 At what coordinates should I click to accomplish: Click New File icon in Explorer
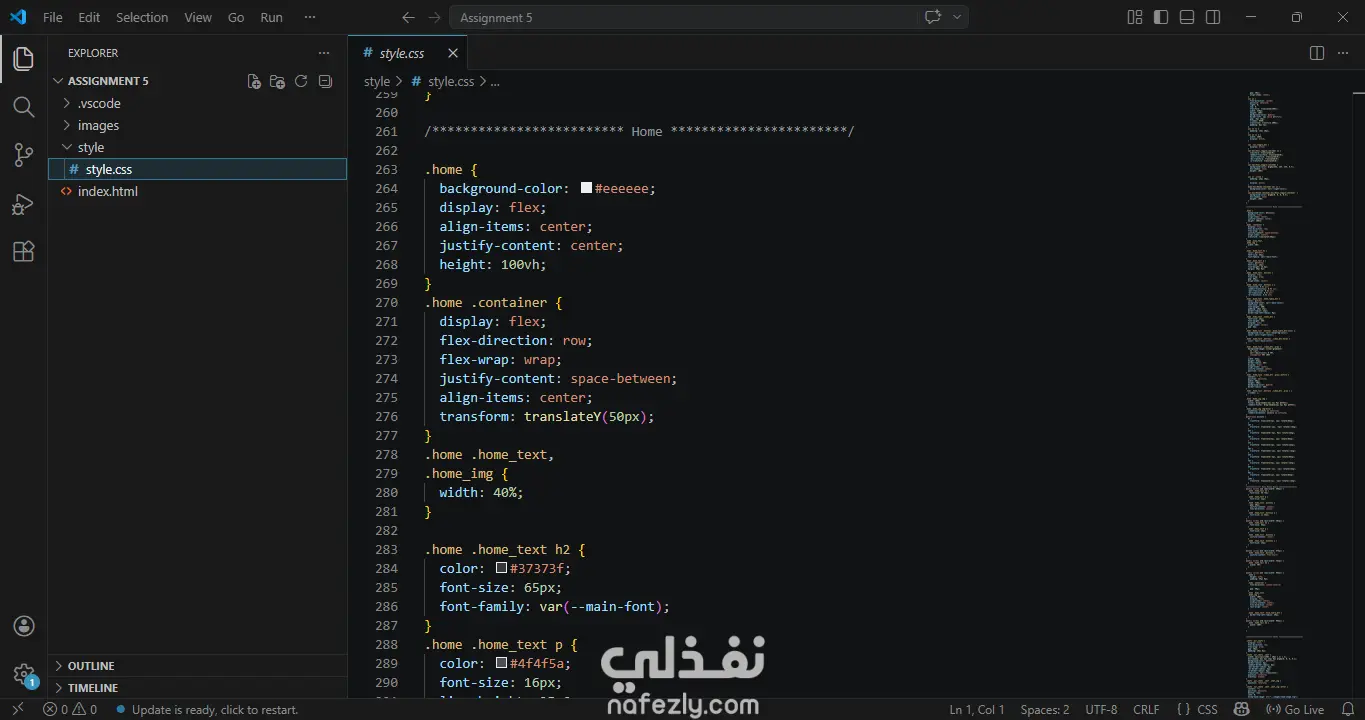pyautogui.click(x=254, y=81)
